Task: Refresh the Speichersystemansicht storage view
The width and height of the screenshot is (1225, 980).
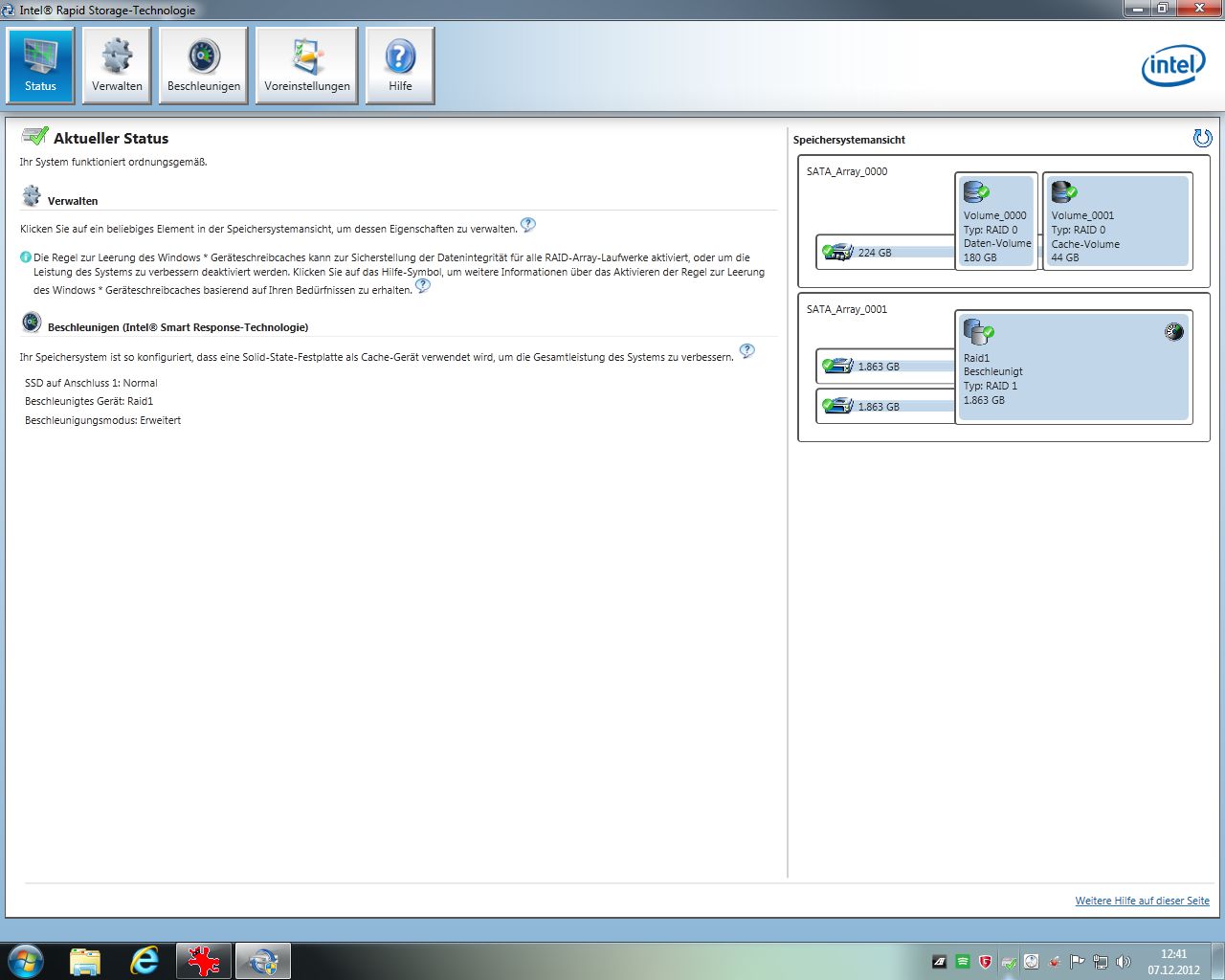Action: (1202, 138)
